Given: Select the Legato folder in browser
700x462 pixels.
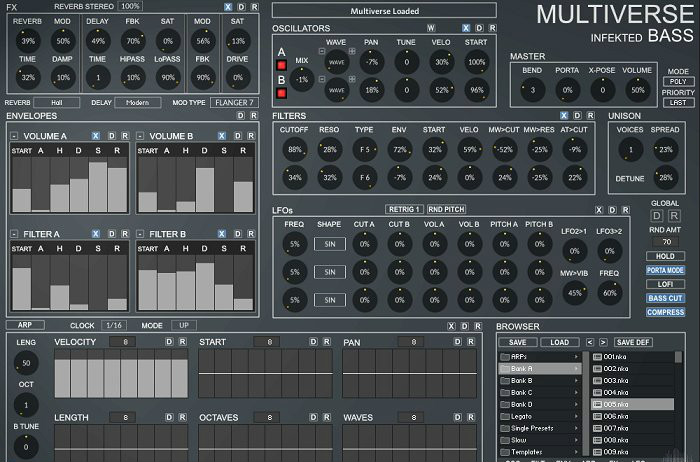Looking at the screenshot, I should (x=540, y=416).
